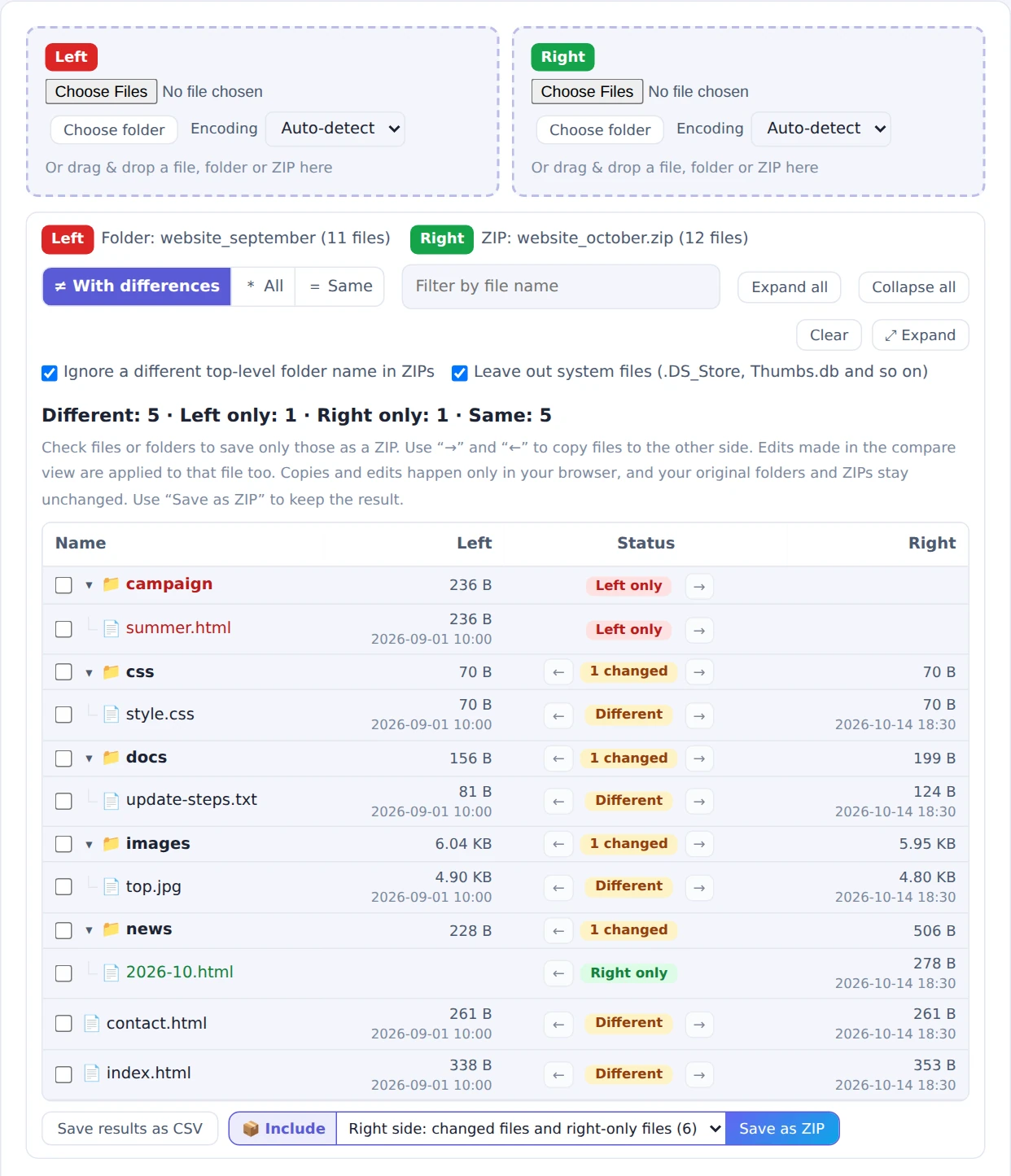Viewport: 1011px width, 1176px height.
Task: Click Expand all button
Action: [790, 287]
